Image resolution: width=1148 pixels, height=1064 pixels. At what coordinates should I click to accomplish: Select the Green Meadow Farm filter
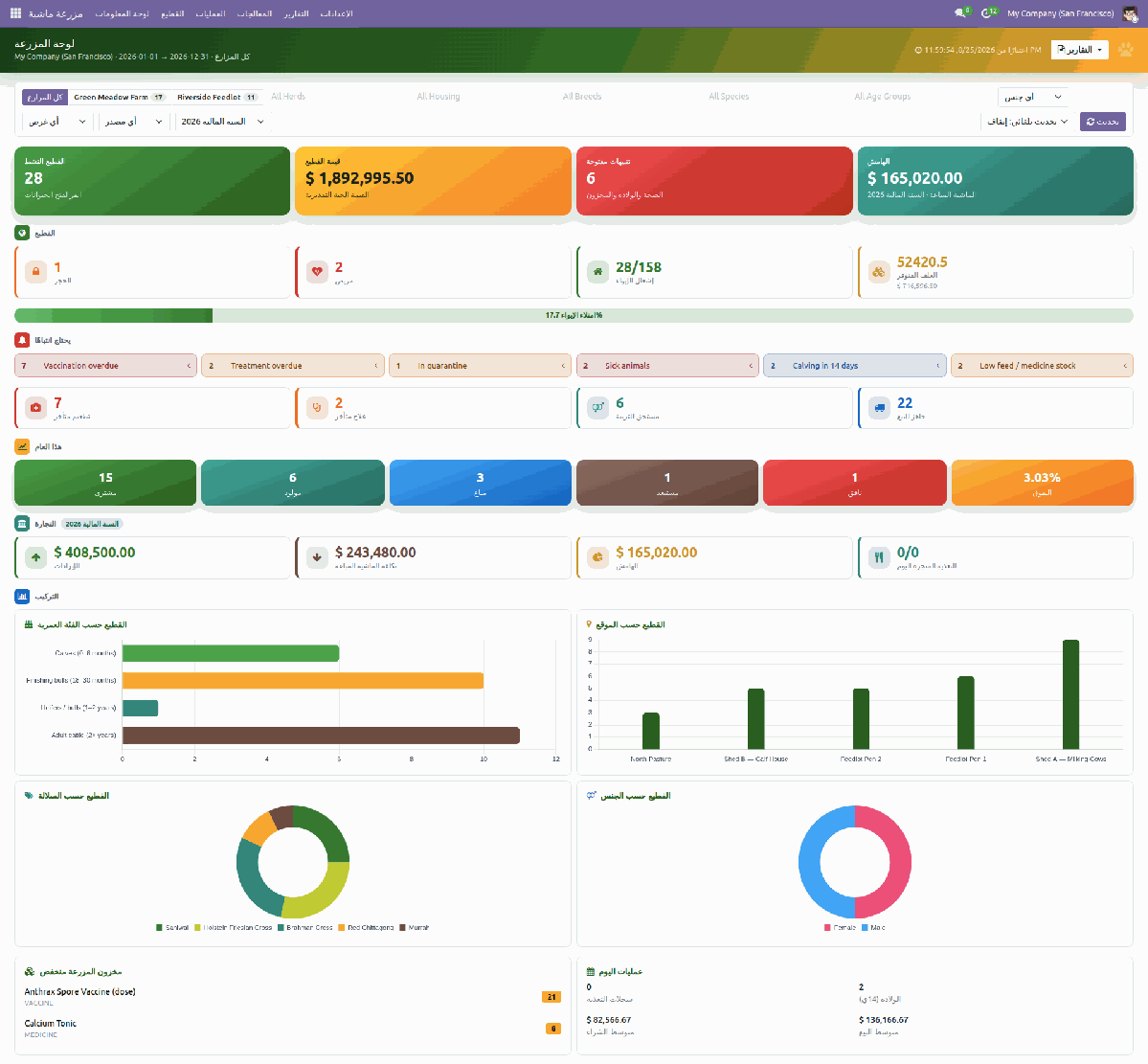120,97
